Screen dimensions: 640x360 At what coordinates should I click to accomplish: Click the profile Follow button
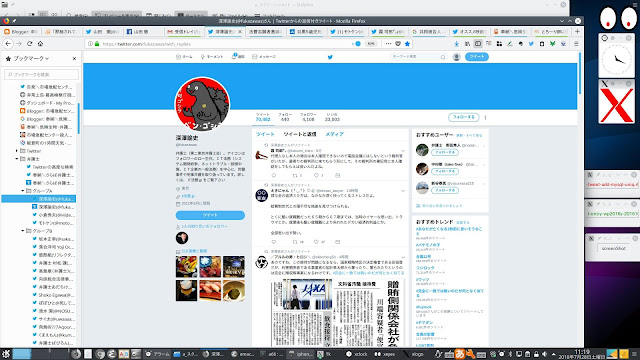(x=463, y=117)
